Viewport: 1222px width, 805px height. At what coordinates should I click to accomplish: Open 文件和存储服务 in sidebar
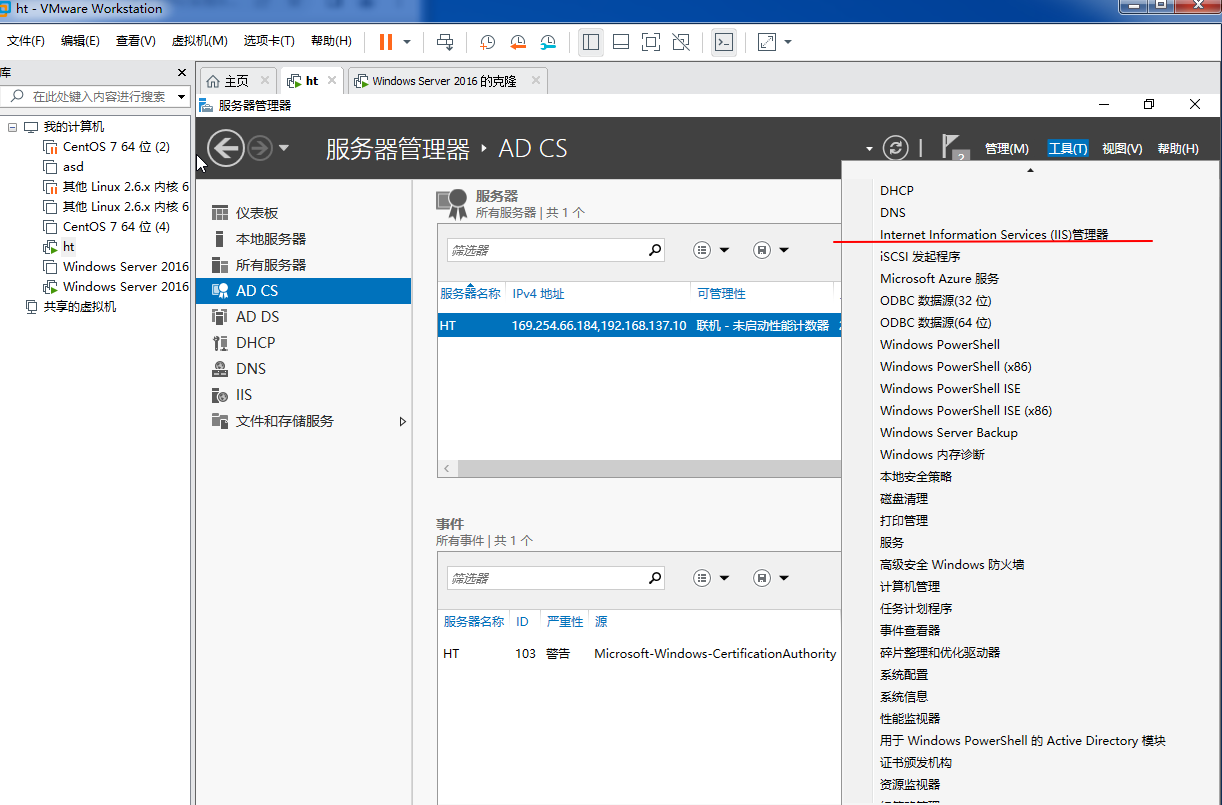pos(304,421)
